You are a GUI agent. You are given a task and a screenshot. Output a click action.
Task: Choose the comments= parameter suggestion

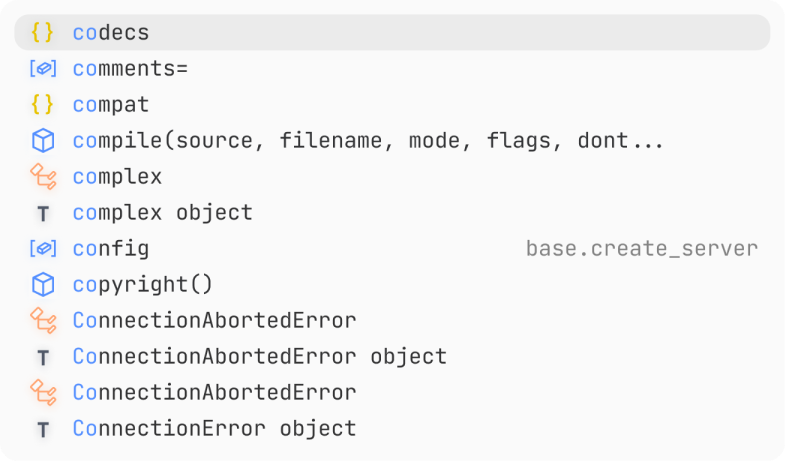tap(392, 69)
